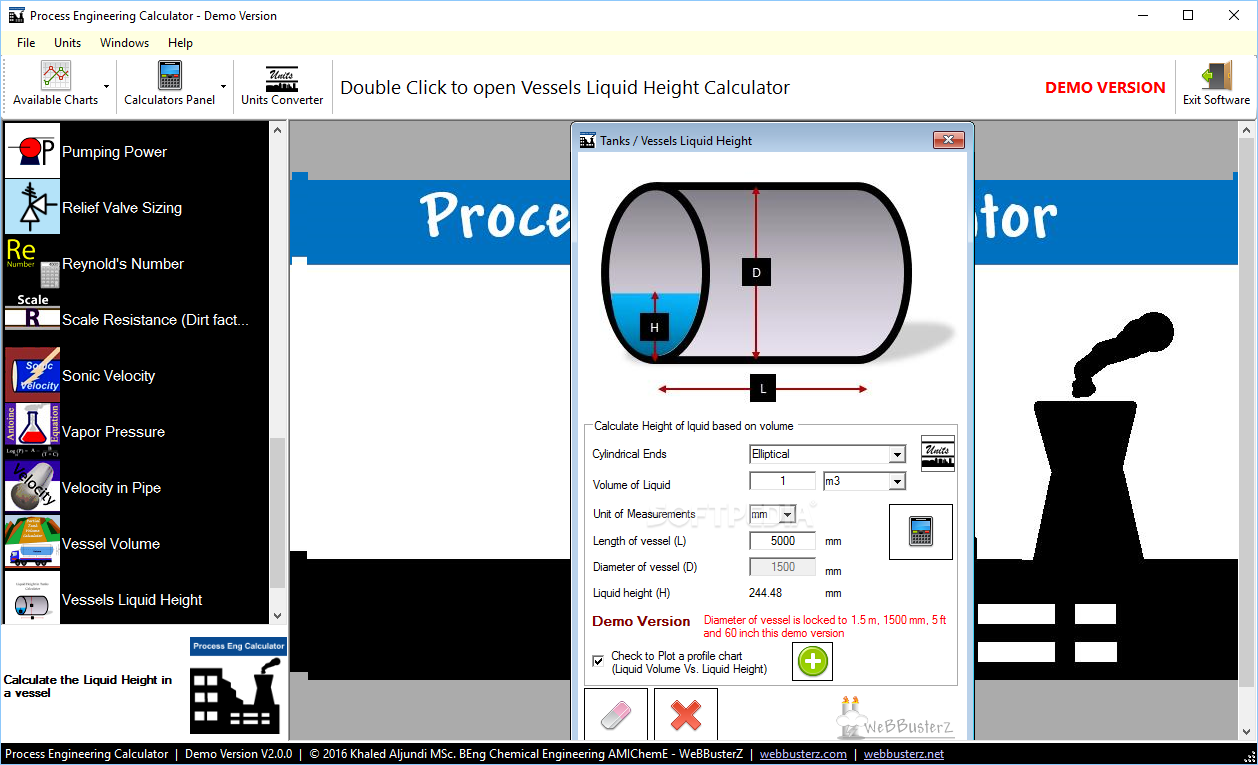
Task: Expand the Calculators Panel dropdown arrow
Action: (x=224, y=87)
